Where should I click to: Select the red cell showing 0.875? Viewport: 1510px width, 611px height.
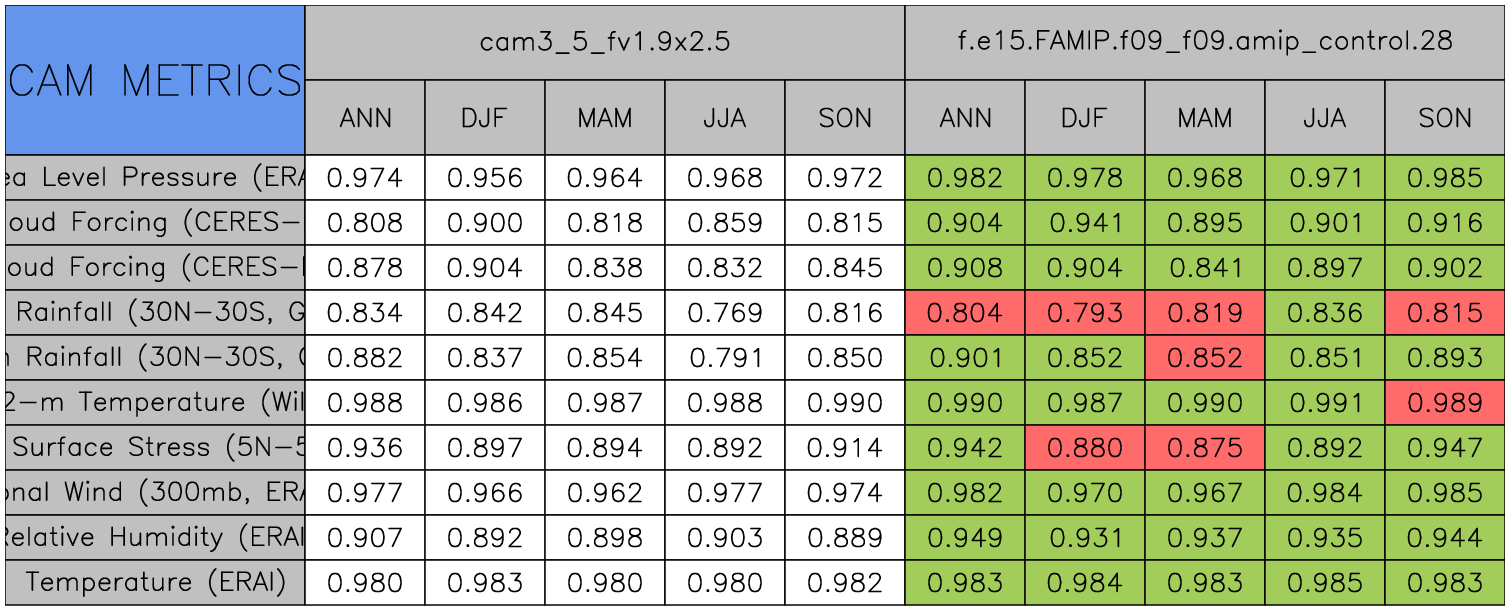(x=1205, y=448)
